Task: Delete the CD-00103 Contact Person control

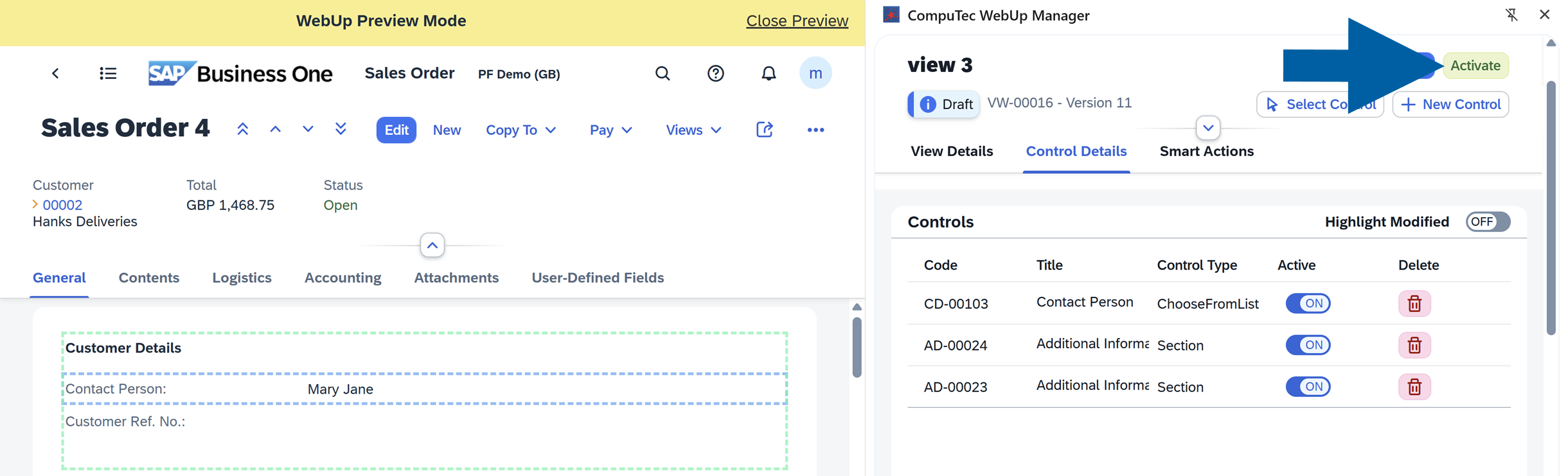Action: click(1414, 303)
